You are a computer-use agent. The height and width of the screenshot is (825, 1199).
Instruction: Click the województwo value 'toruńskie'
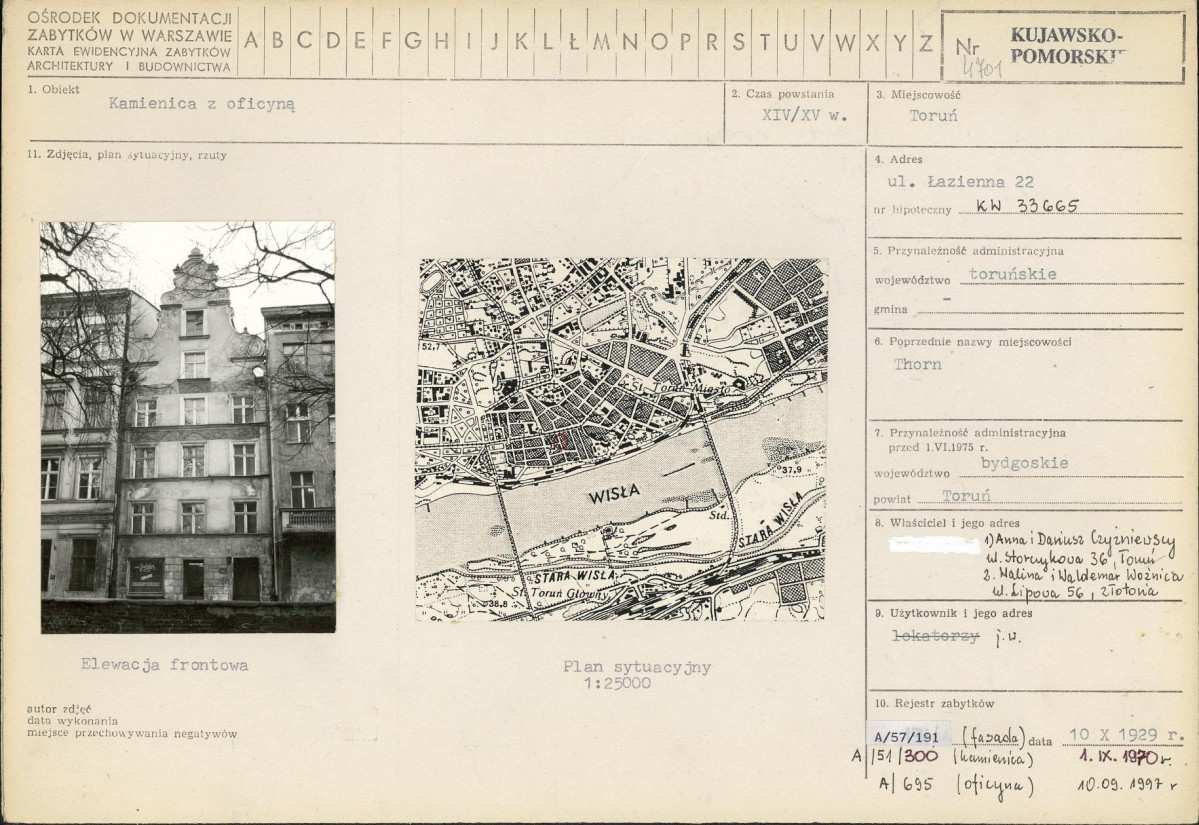click(1013, 273)
